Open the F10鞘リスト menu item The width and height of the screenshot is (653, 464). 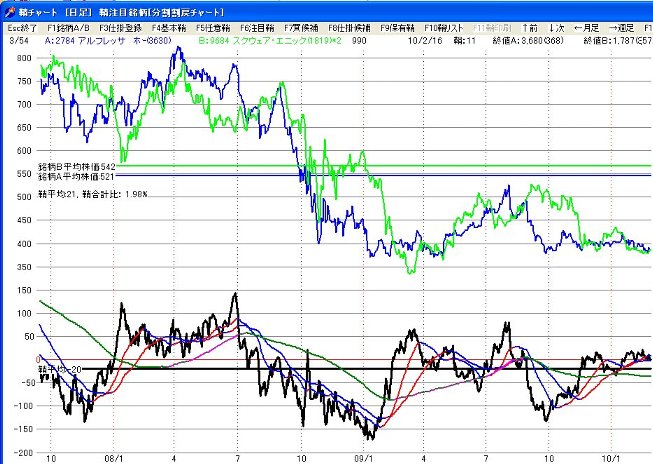coord(444,28)
